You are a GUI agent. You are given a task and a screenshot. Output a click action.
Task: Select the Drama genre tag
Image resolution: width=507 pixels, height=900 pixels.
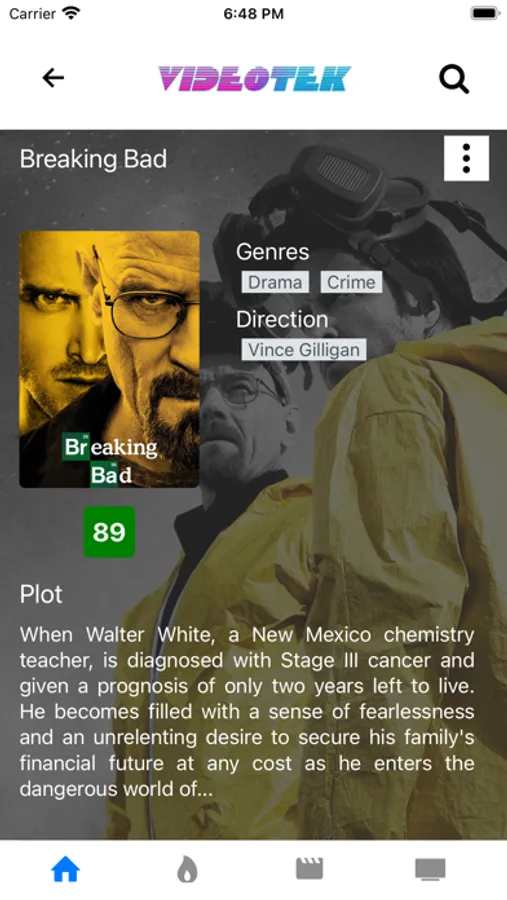[x=275, y=282]
